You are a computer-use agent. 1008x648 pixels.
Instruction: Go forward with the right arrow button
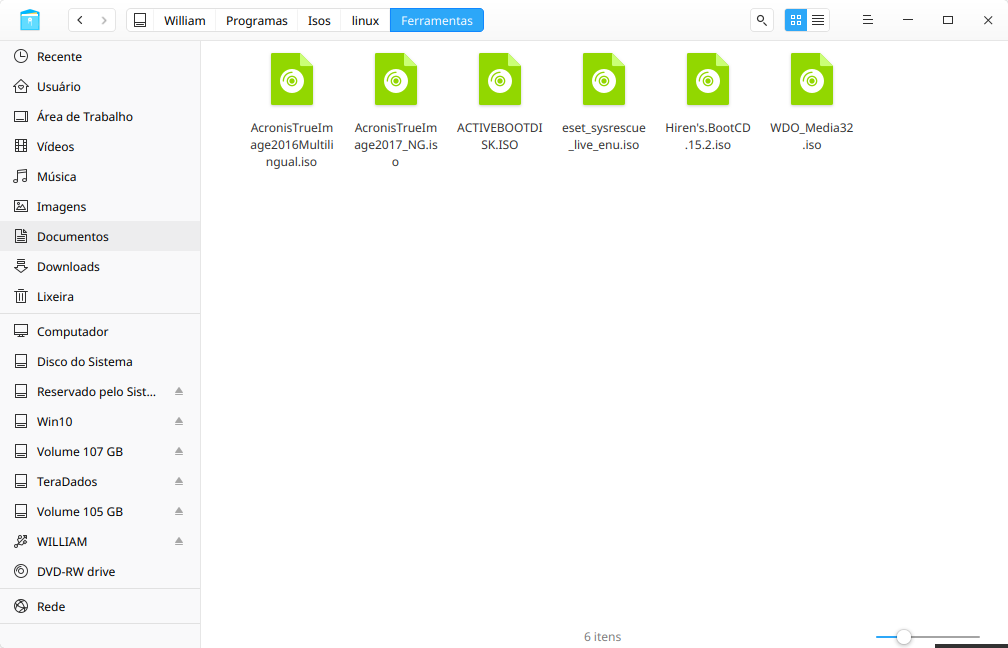(x=104, y=21)
